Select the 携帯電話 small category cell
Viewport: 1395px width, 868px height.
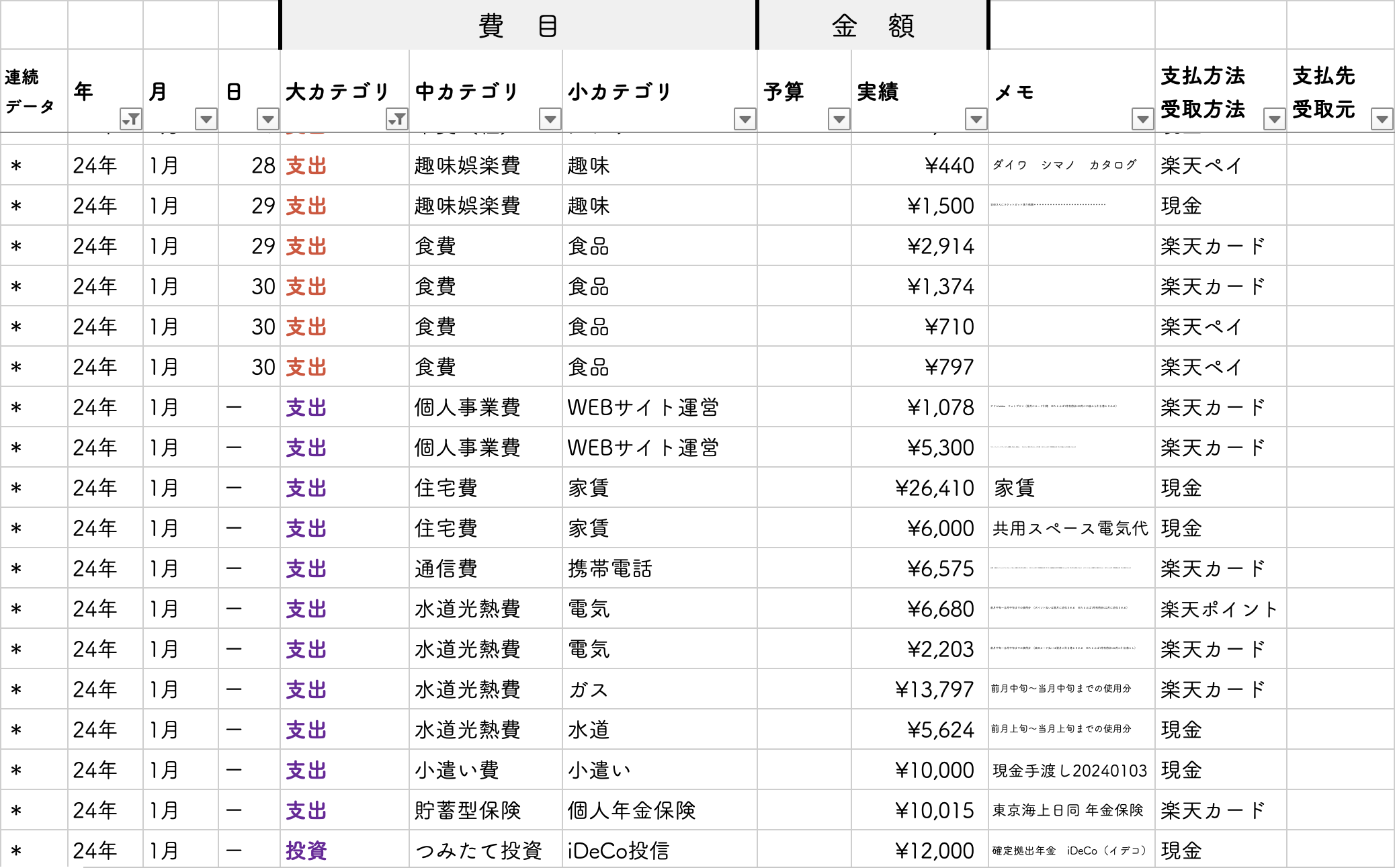coord(660,568)
